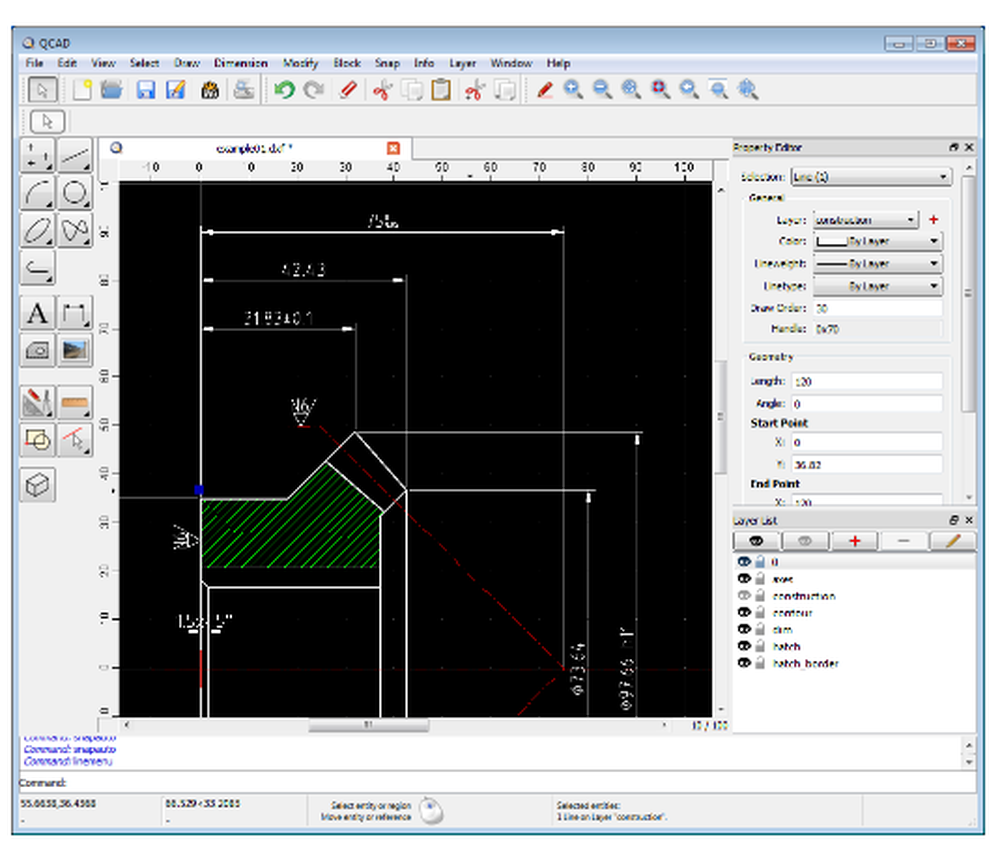Open the Dimension menu
Screen dimensions: 1000x861
[x=241, y=62]
